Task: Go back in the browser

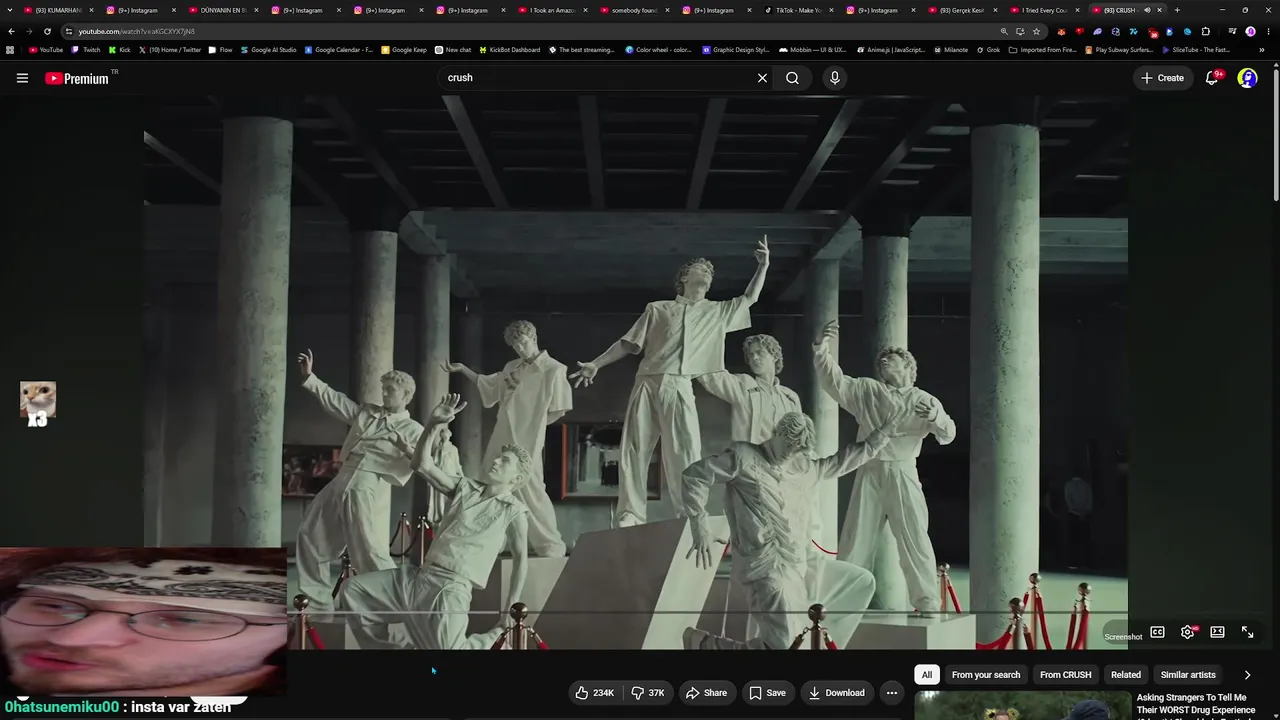Action: click(x=11, y=31)
